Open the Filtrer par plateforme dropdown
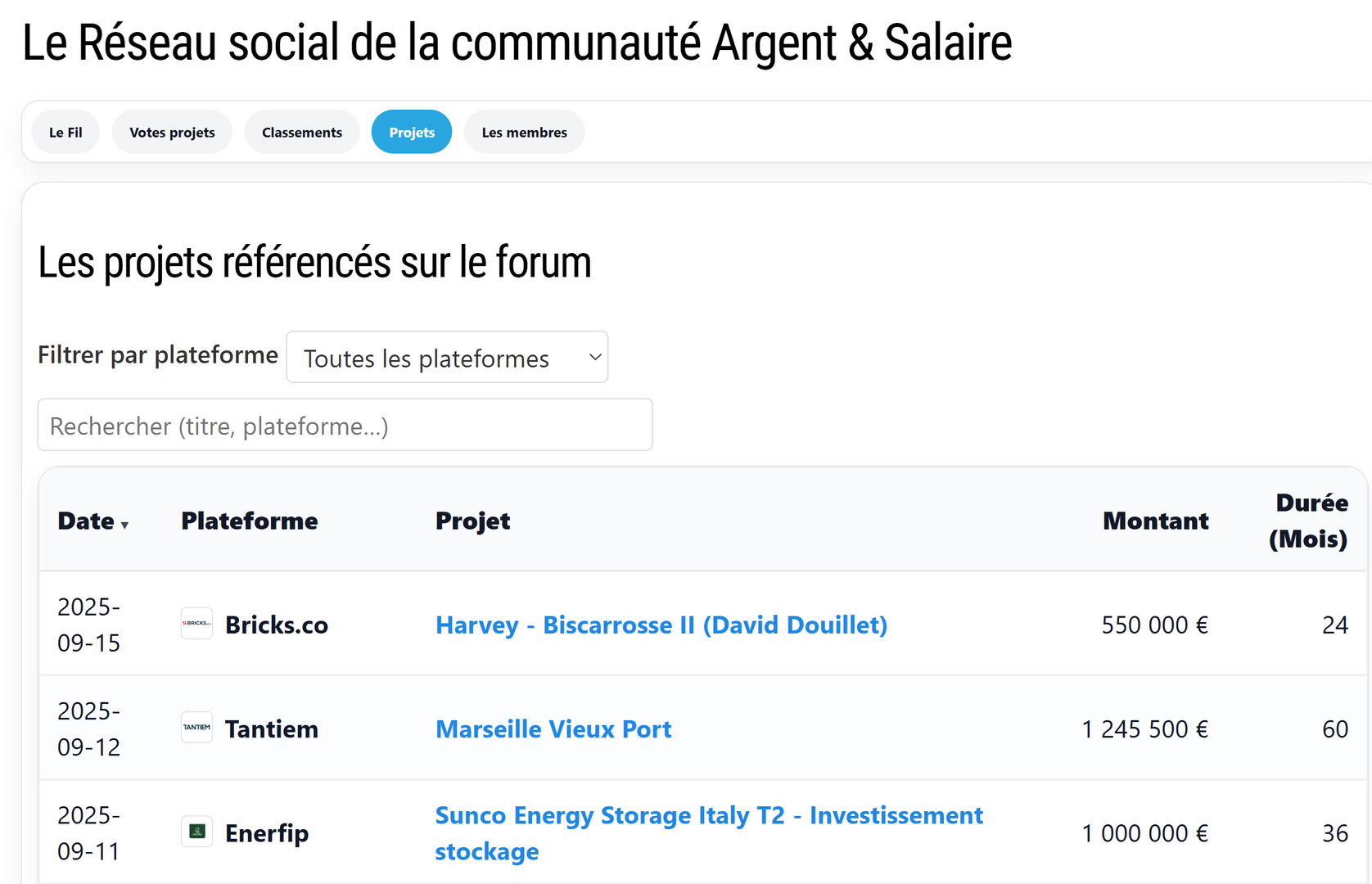The image size is (1372, 884). pyautogui.click(x=446, y=358)
